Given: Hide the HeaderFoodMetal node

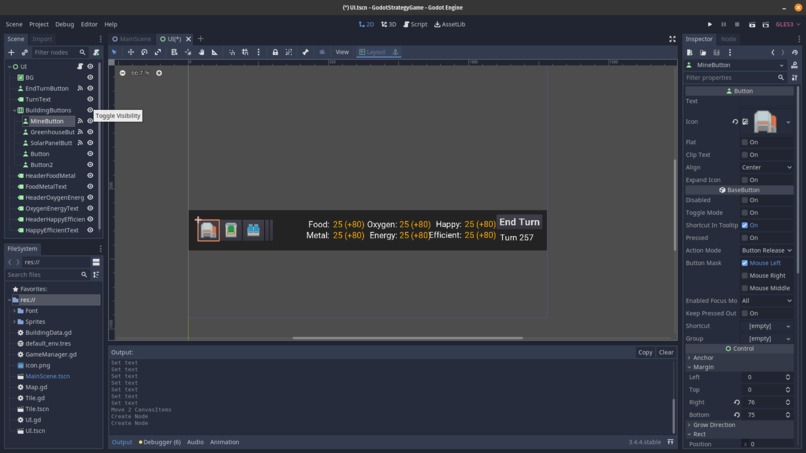Looking at the screenshot, I should 90,176.
